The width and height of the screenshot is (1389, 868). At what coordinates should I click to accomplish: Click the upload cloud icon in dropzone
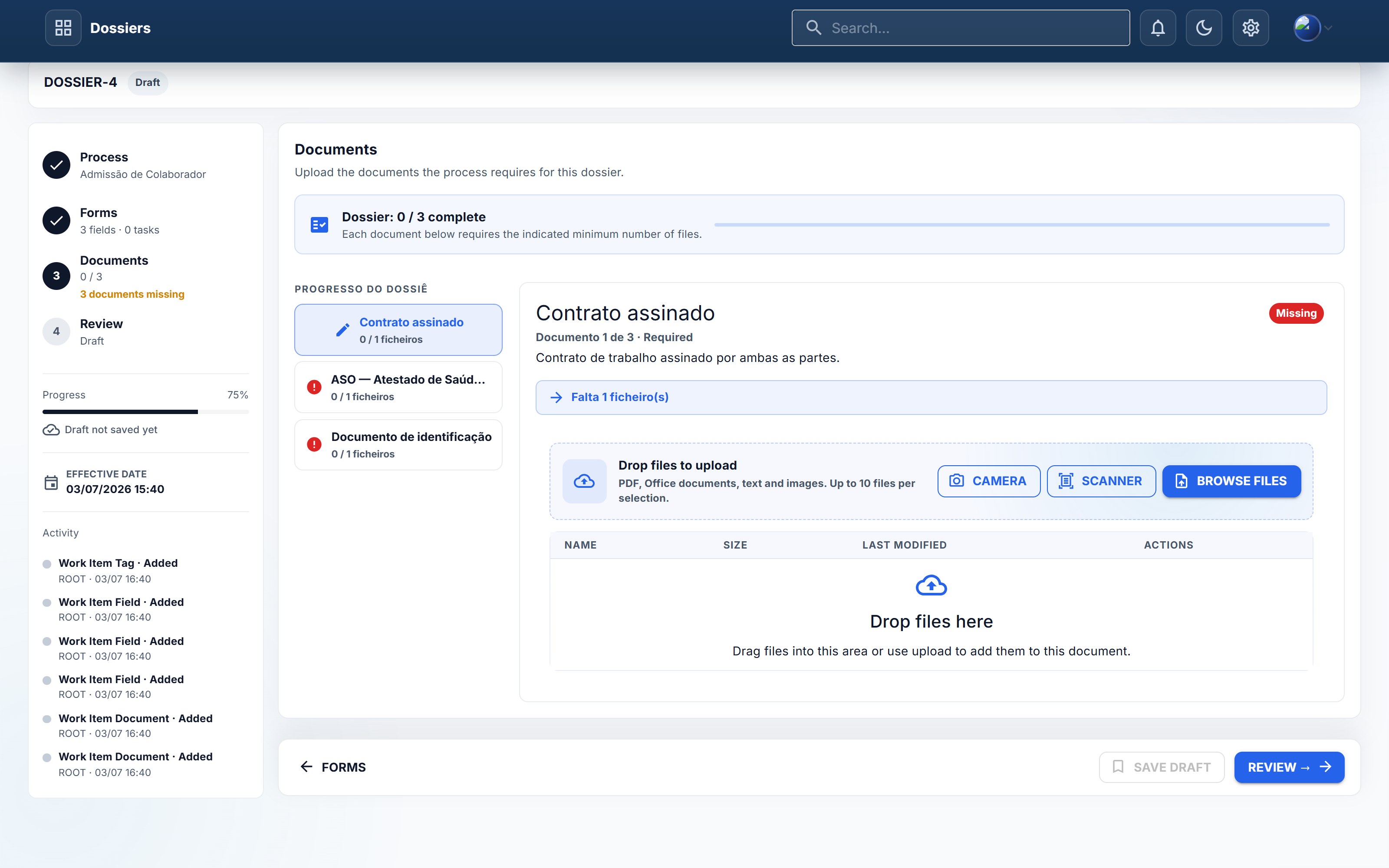pos(584,481)
